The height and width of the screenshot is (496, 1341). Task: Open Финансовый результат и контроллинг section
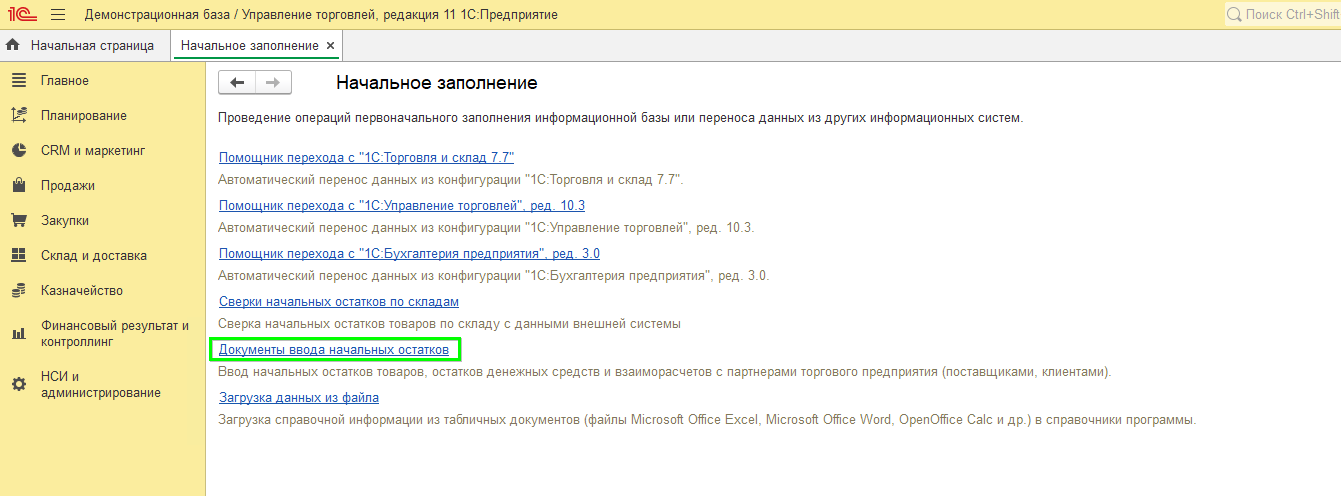[115, 334]
